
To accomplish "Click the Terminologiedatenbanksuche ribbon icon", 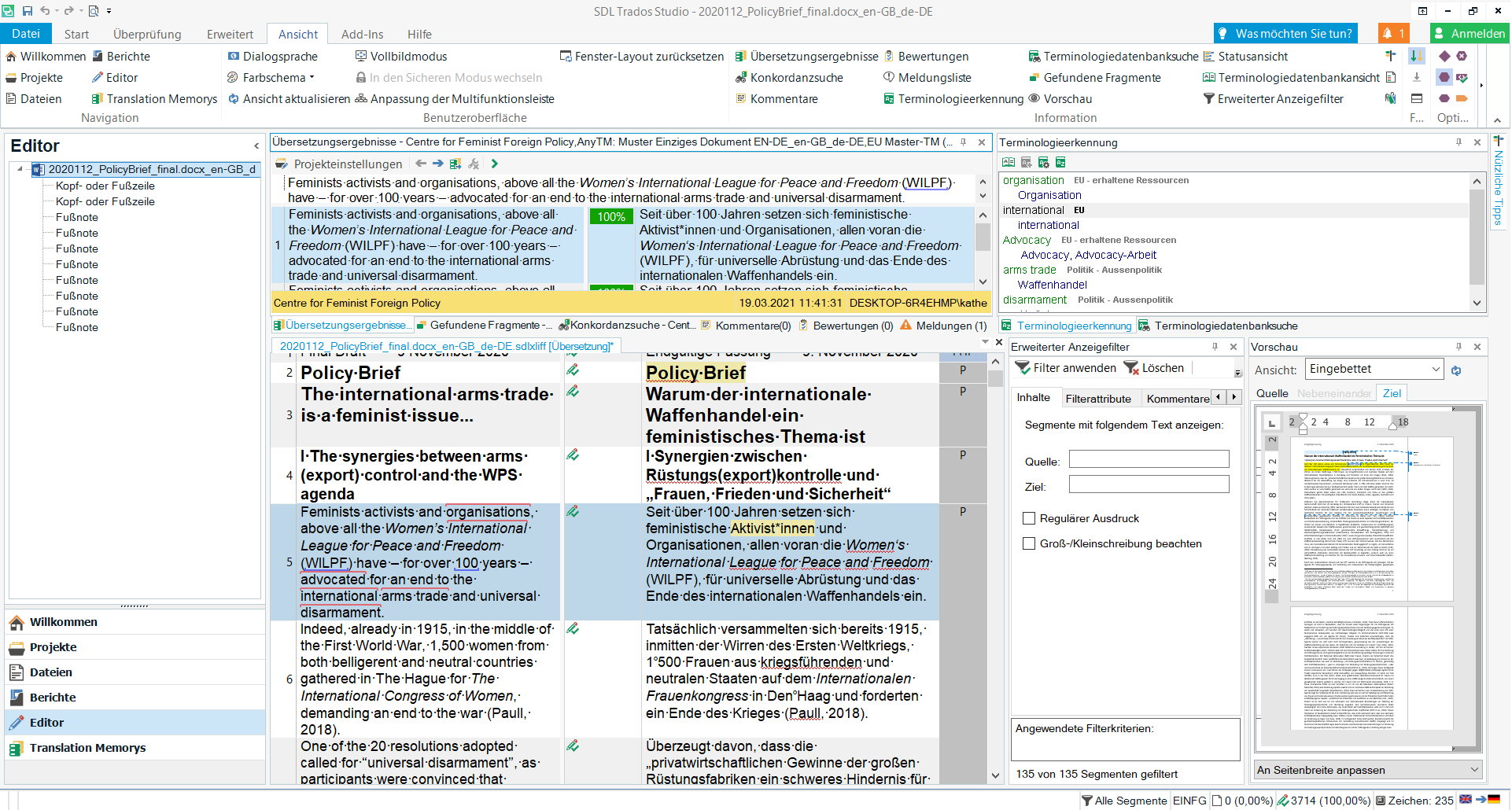I will pyautogui.click(x=1034, y=57).
